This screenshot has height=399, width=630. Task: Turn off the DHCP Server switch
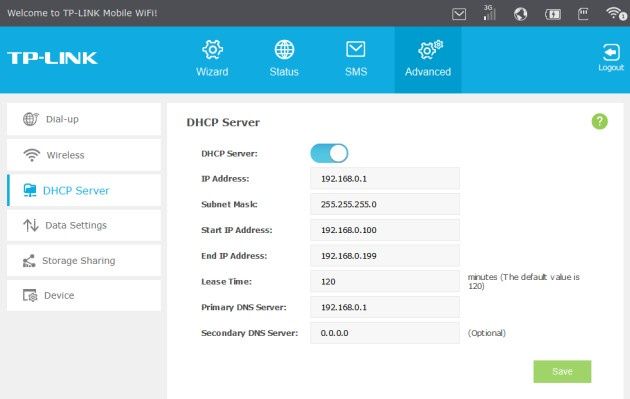(x=329, y=153)
